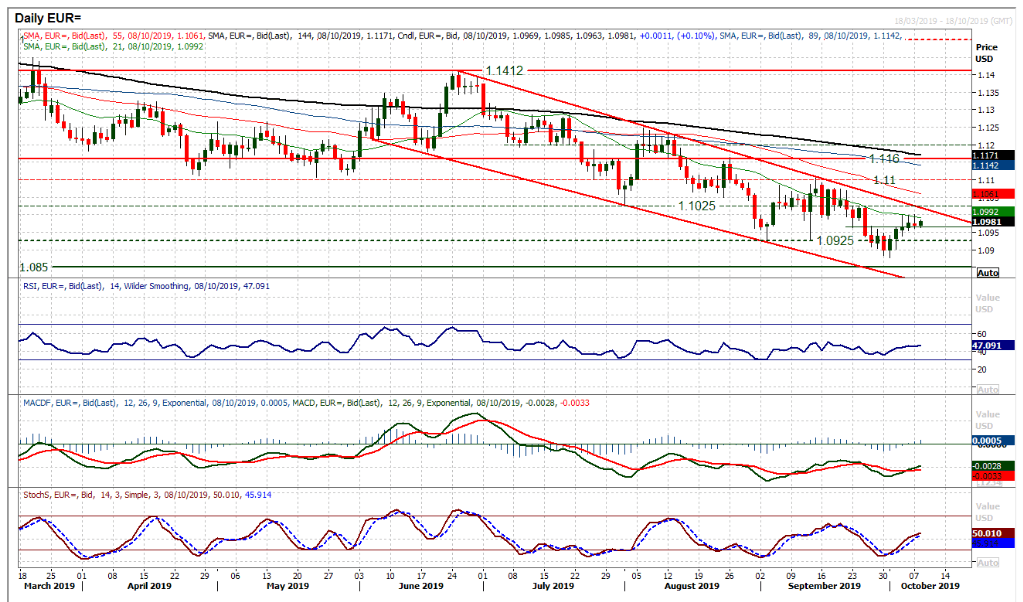
Task: Click the 1.0981 current price tag
Action: tap(986, 222)
